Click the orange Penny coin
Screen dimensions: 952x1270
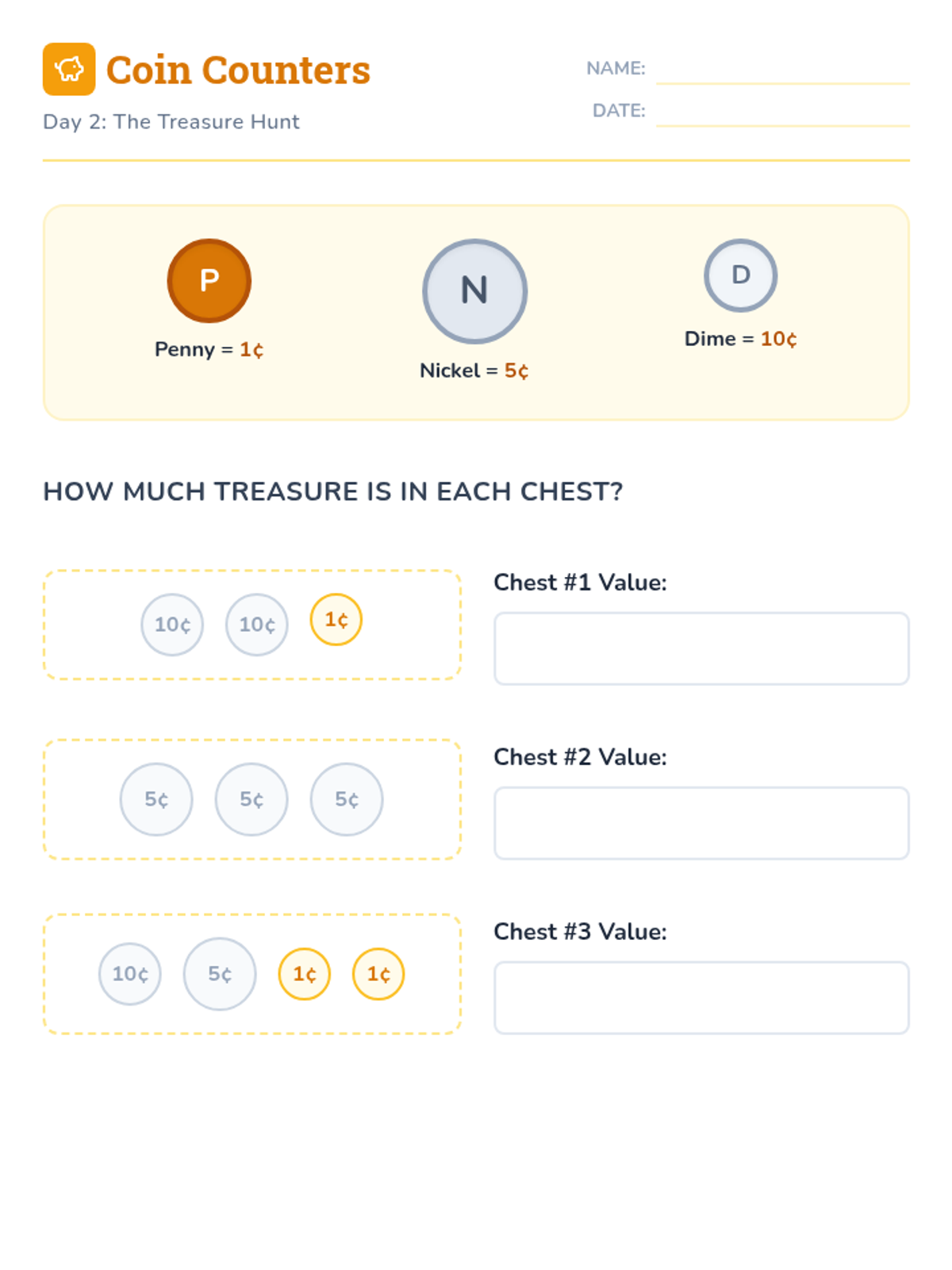[x=209, y=281]
